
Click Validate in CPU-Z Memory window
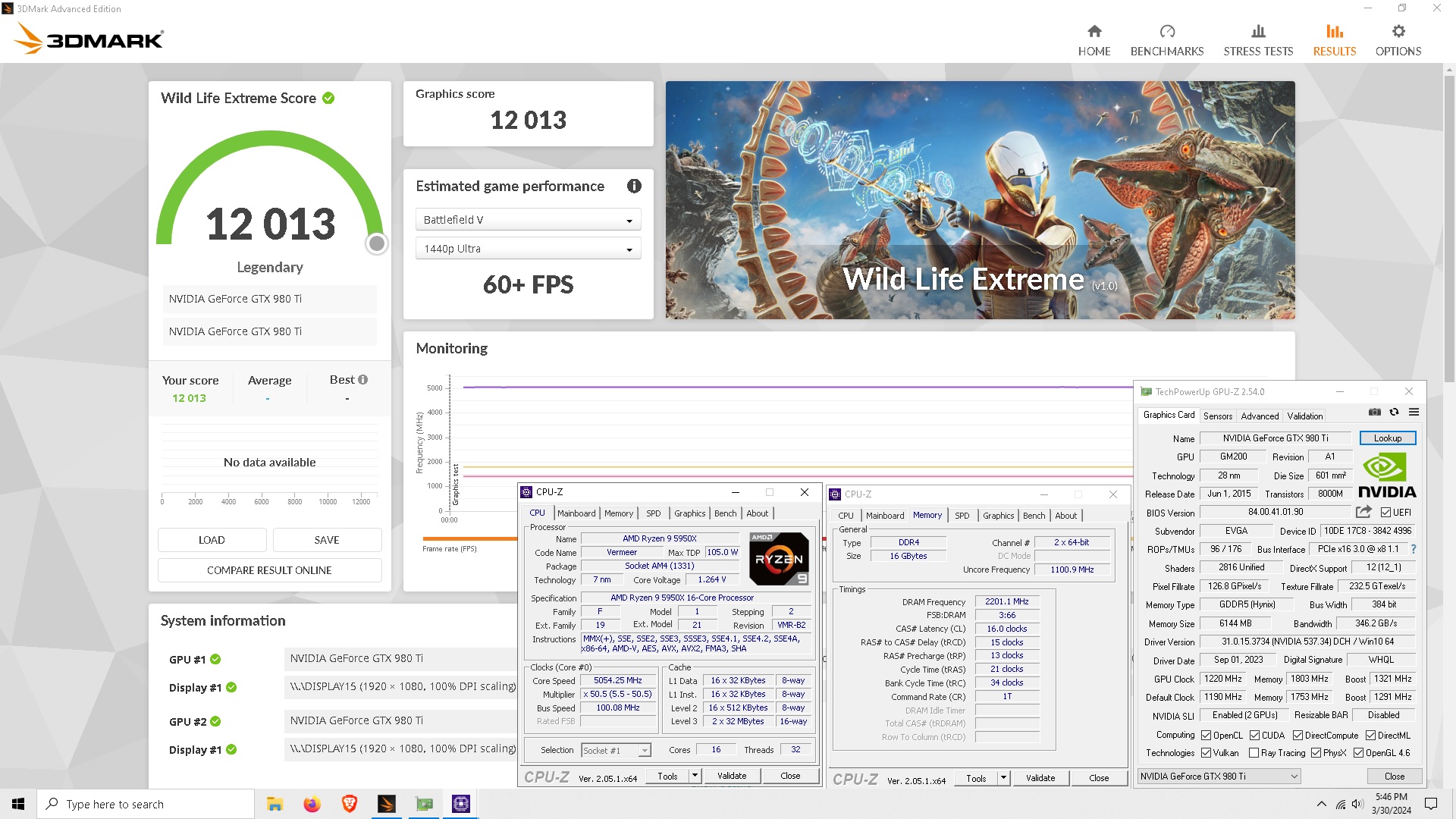click(x=1040, y=777)
